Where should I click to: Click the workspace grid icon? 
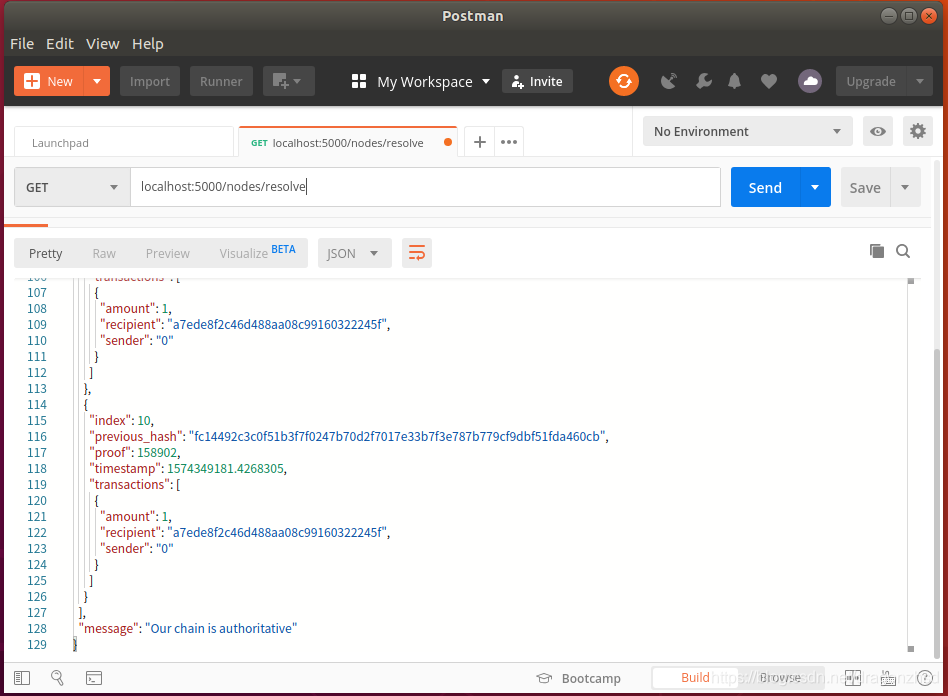click(359, 81)
